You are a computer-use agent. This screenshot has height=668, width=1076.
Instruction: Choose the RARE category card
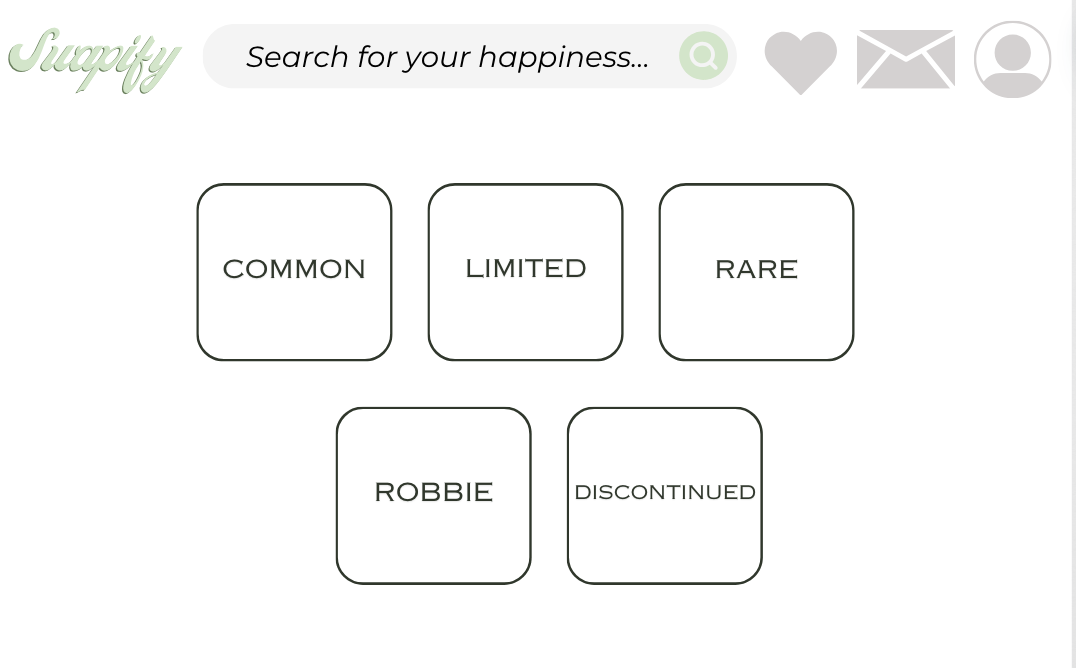[x=756, y=272]
